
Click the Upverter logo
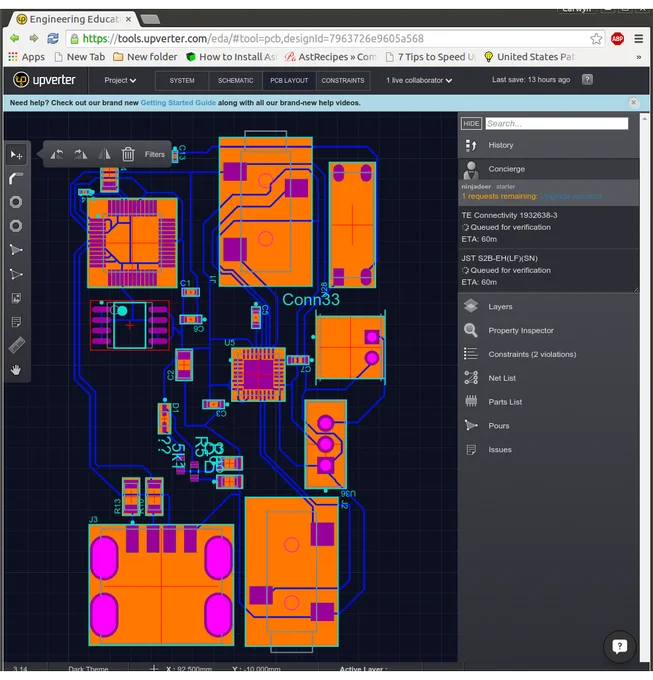[44, 80]
